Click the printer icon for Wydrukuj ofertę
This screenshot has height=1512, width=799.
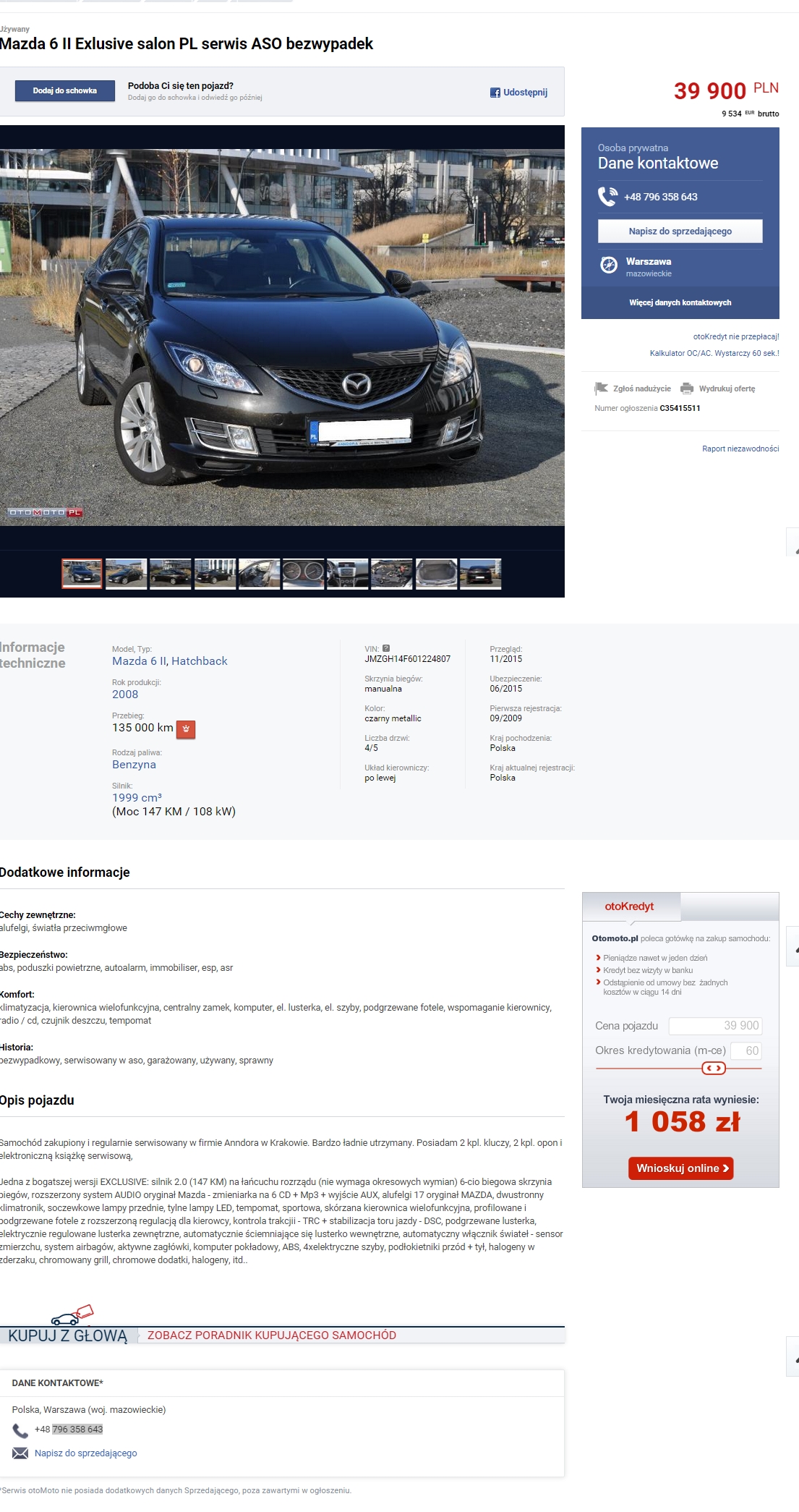pos(686,388)
